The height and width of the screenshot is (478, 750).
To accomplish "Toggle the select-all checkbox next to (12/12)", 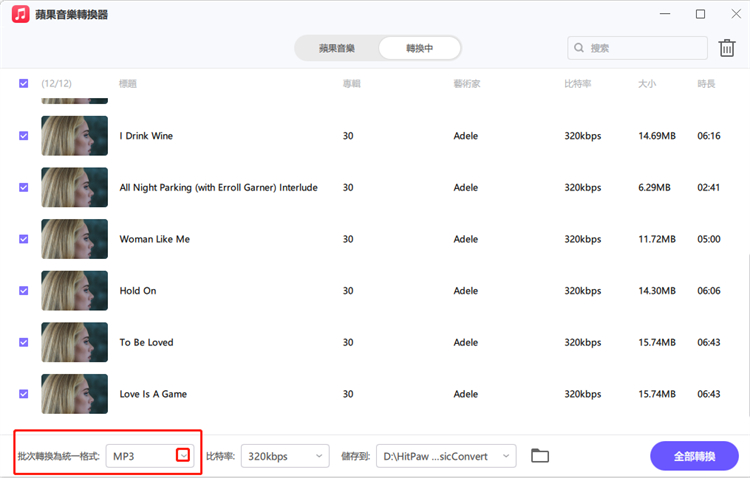I will pos(23,83).
